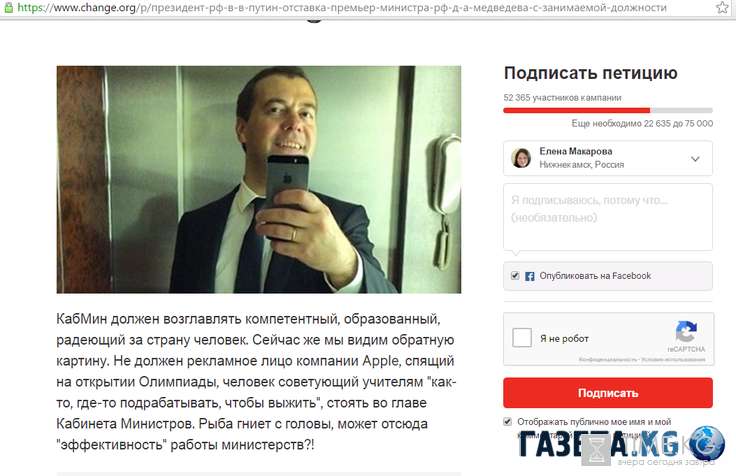Viewport: 736px width, 476px height.
Task: Click the Facebook logo icon
Action: pyautogui.click(x=529, y=276)
